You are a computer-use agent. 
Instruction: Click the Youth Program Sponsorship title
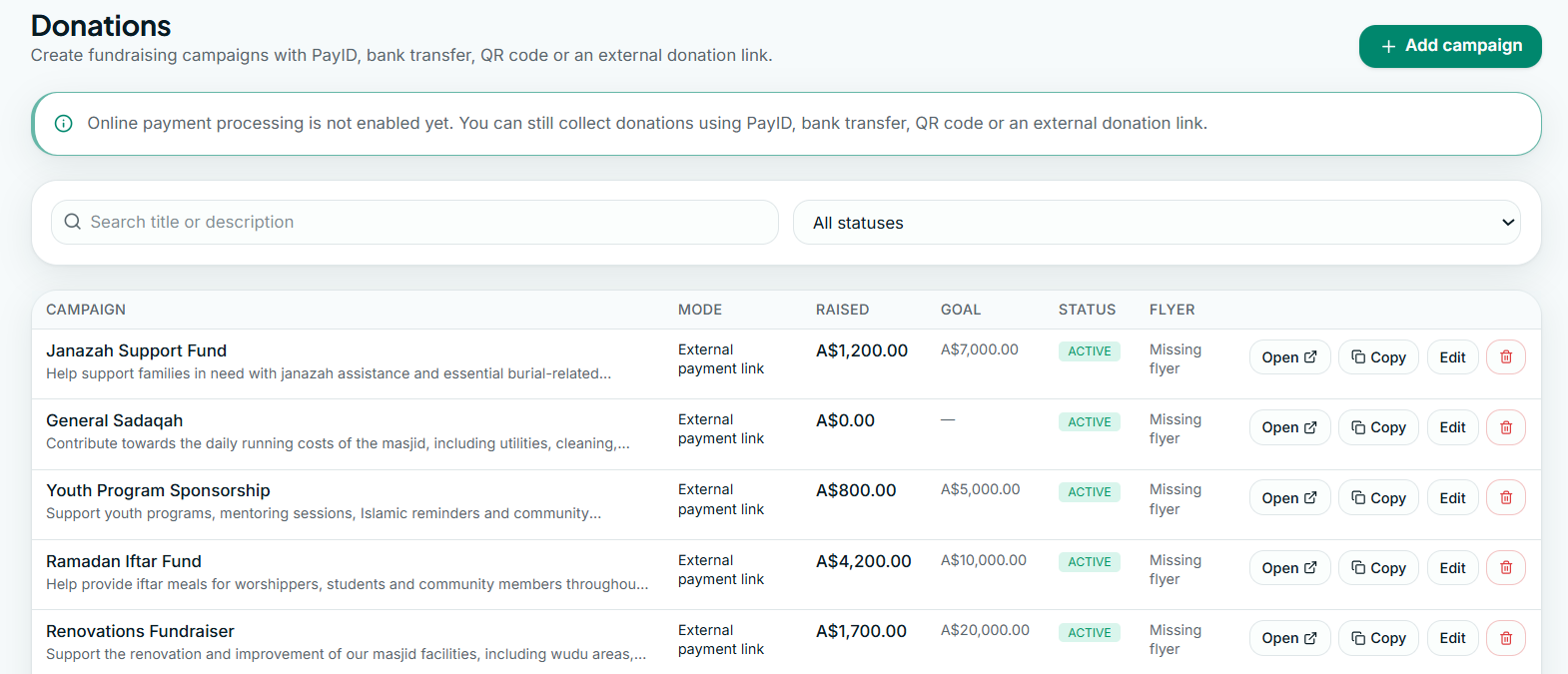[x=158, y=490]
